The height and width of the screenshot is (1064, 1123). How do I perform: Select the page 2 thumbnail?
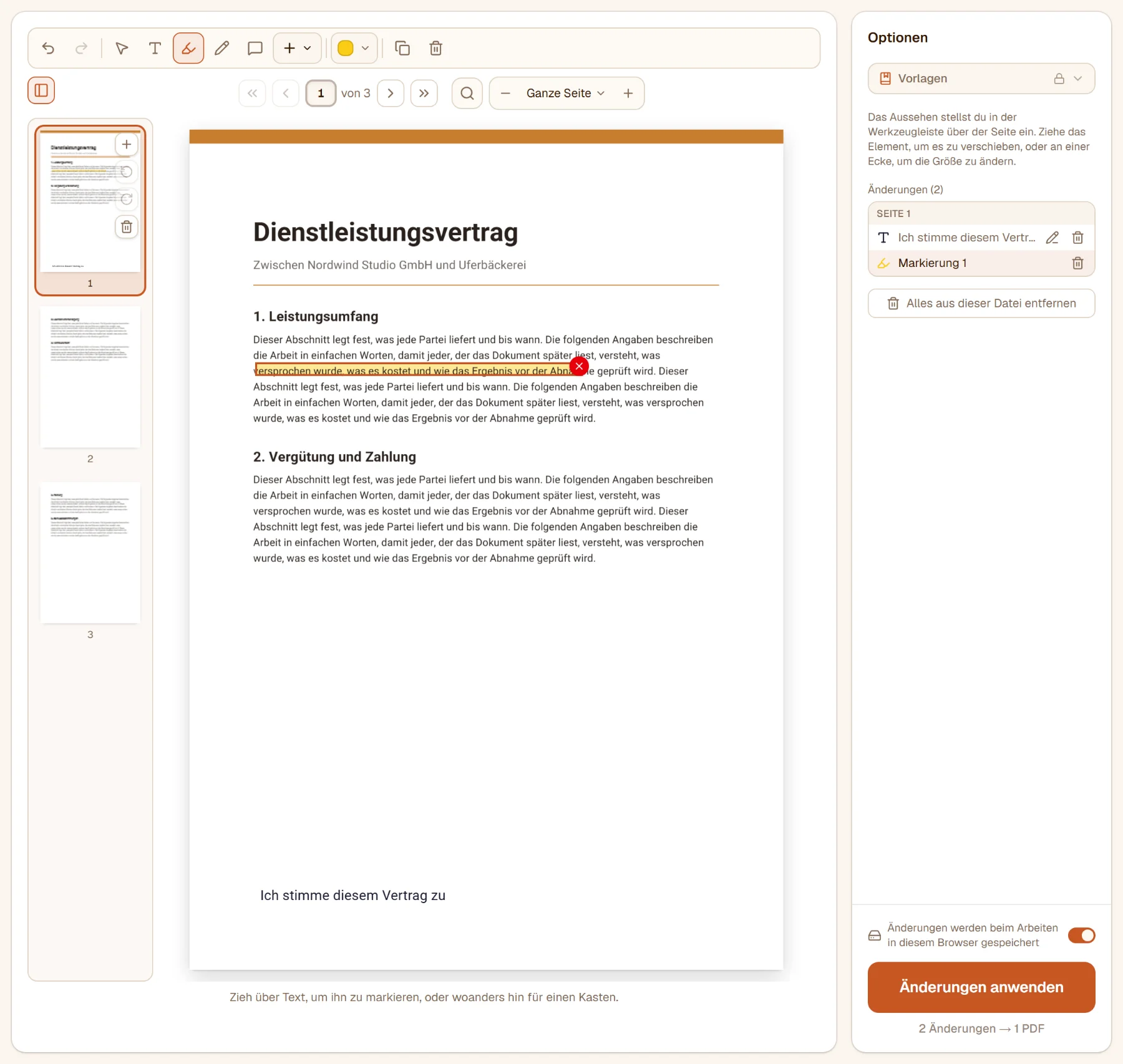coord(90,377)
